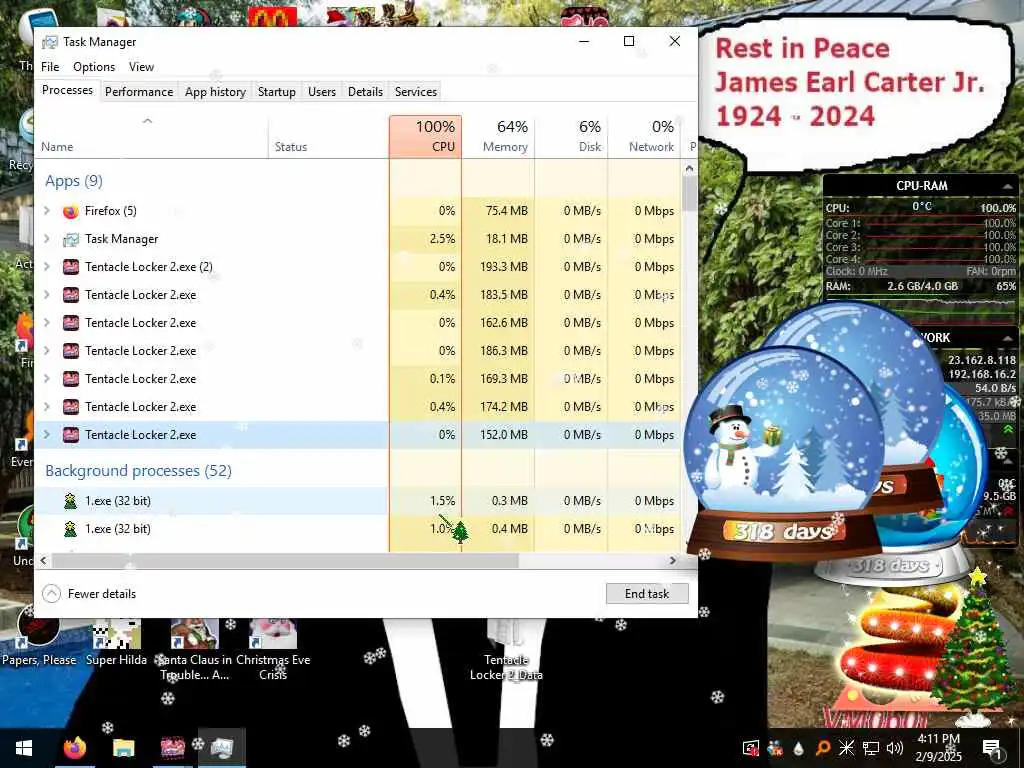Open the network icon in system tray
Screen dimensions: 1024x768
click(871, 748)
